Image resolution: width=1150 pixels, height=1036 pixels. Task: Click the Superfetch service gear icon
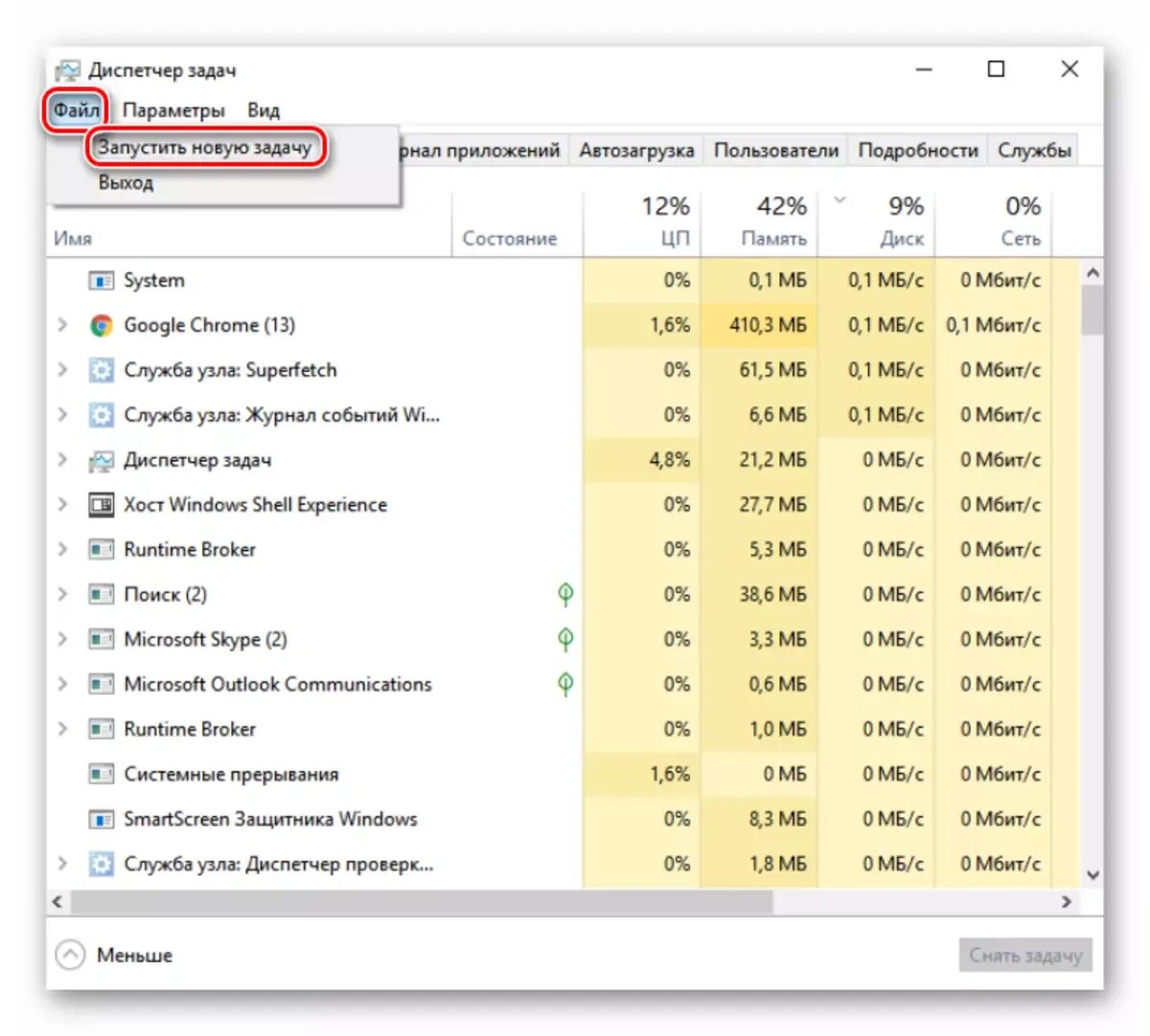coord(101,370)
